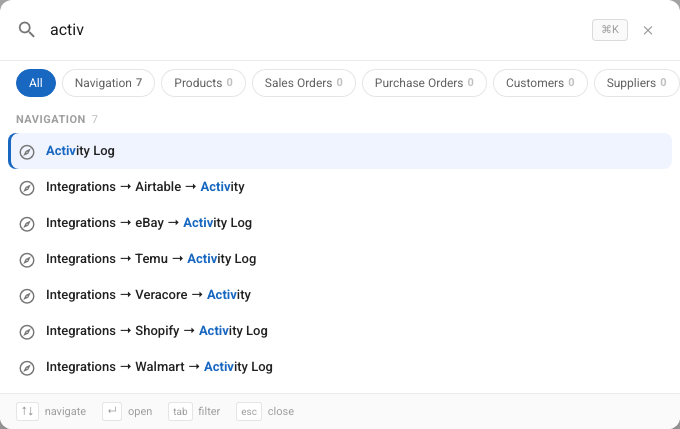This screenshot has width=680, height=429.
Task: Filter results by Sales Orders
Action: [x=304, y=83]
